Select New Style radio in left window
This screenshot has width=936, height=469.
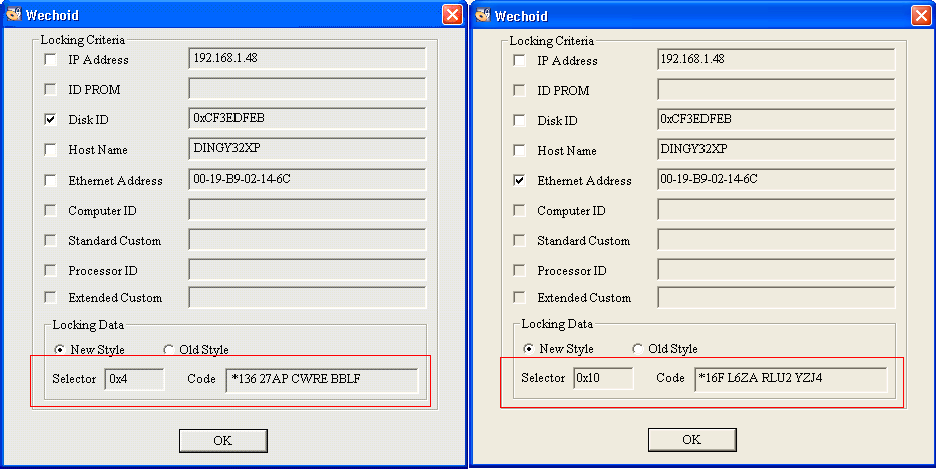pos(59,350)
